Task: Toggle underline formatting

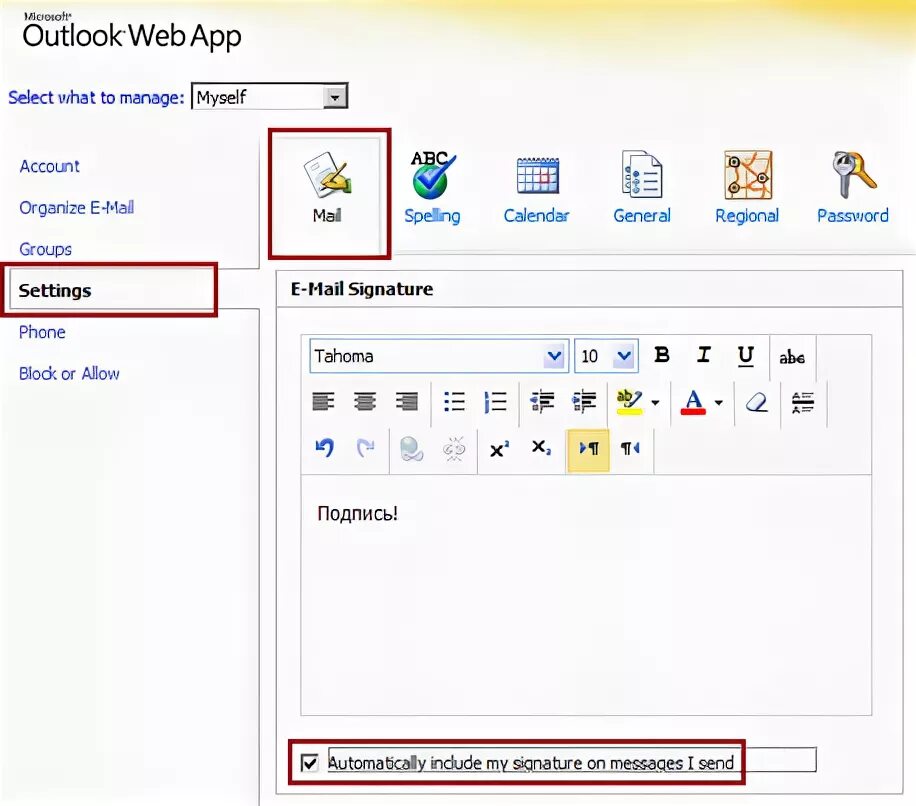Action: click(x=745, y=355)
